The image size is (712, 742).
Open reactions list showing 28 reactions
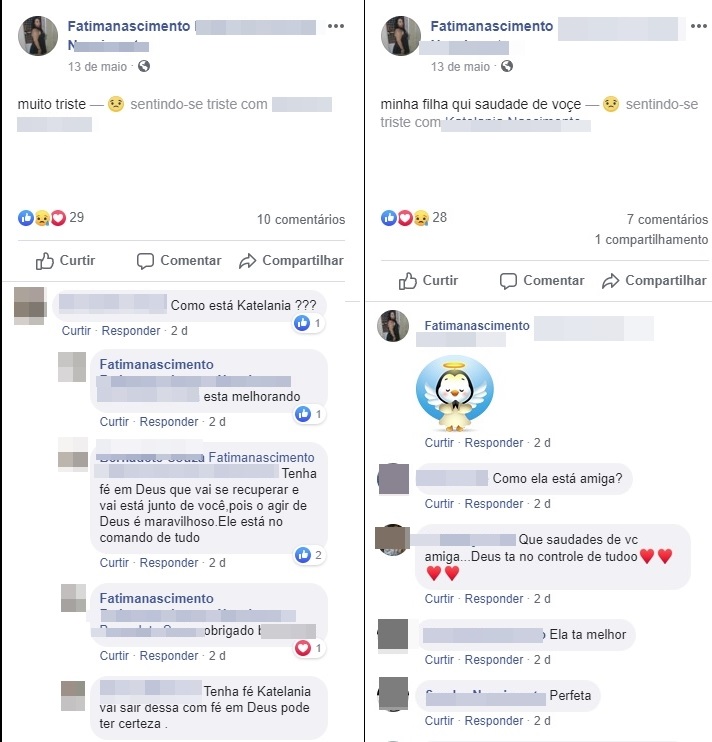[x=414, y=218]
